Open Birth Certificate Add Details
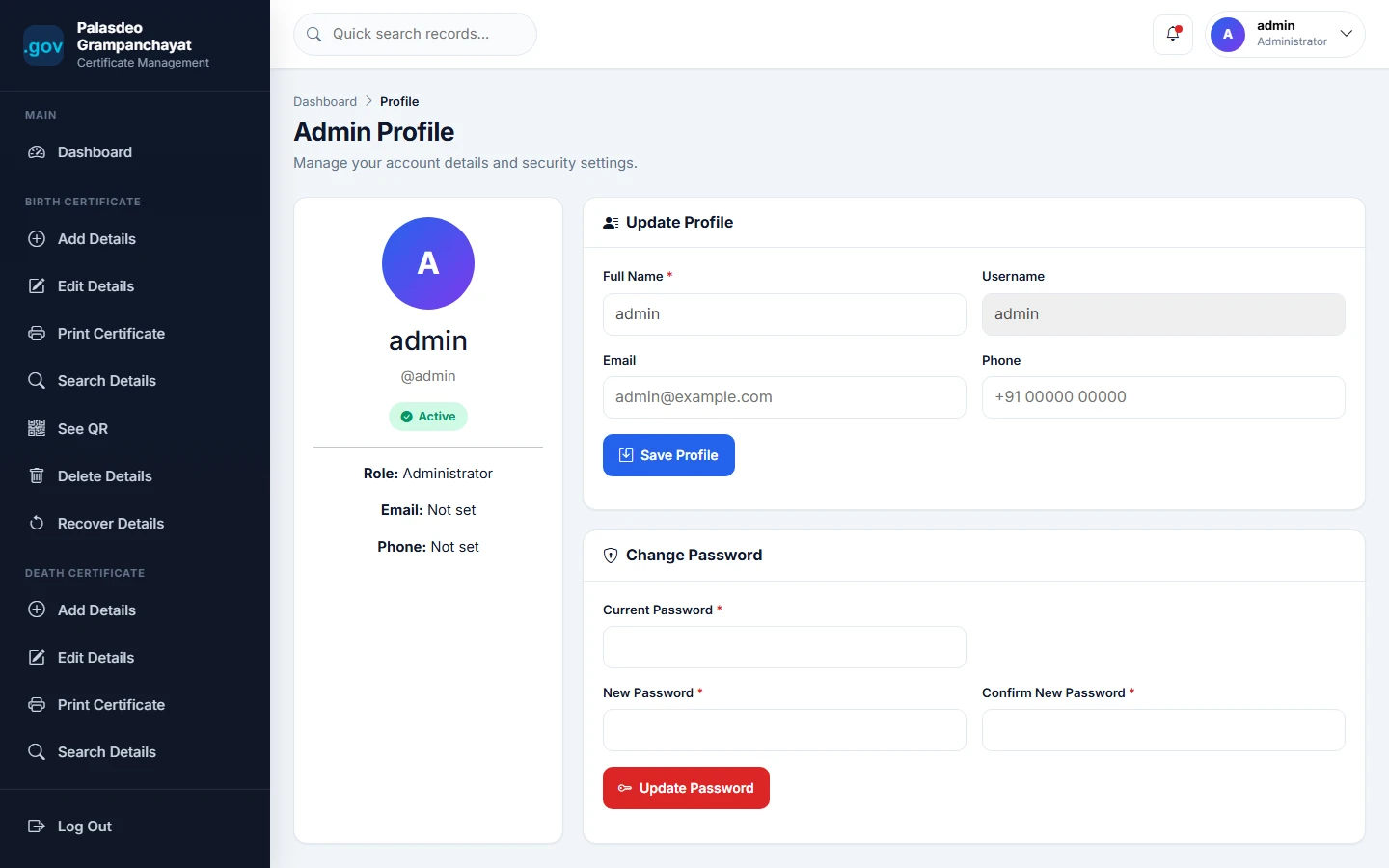The width and height of the screenshot is (1389, 868). [x=135, y=239]
